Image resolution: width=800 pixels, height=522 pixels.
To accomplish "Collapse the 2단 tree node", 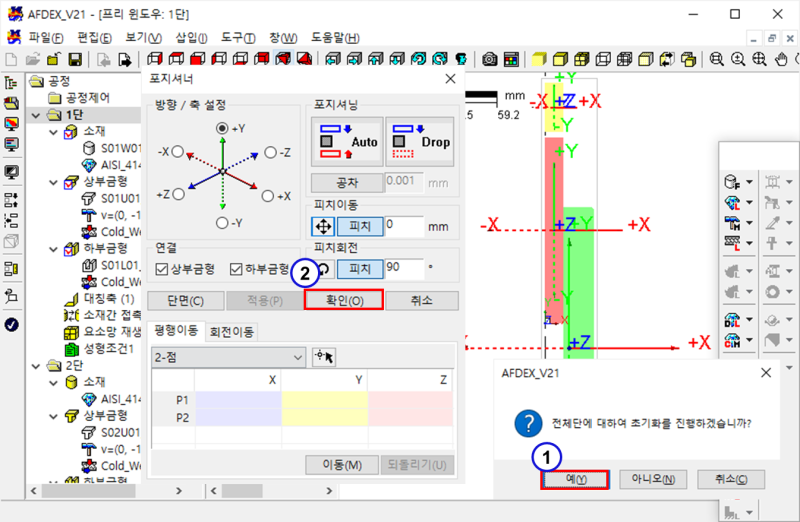I will tap(36, 366).
